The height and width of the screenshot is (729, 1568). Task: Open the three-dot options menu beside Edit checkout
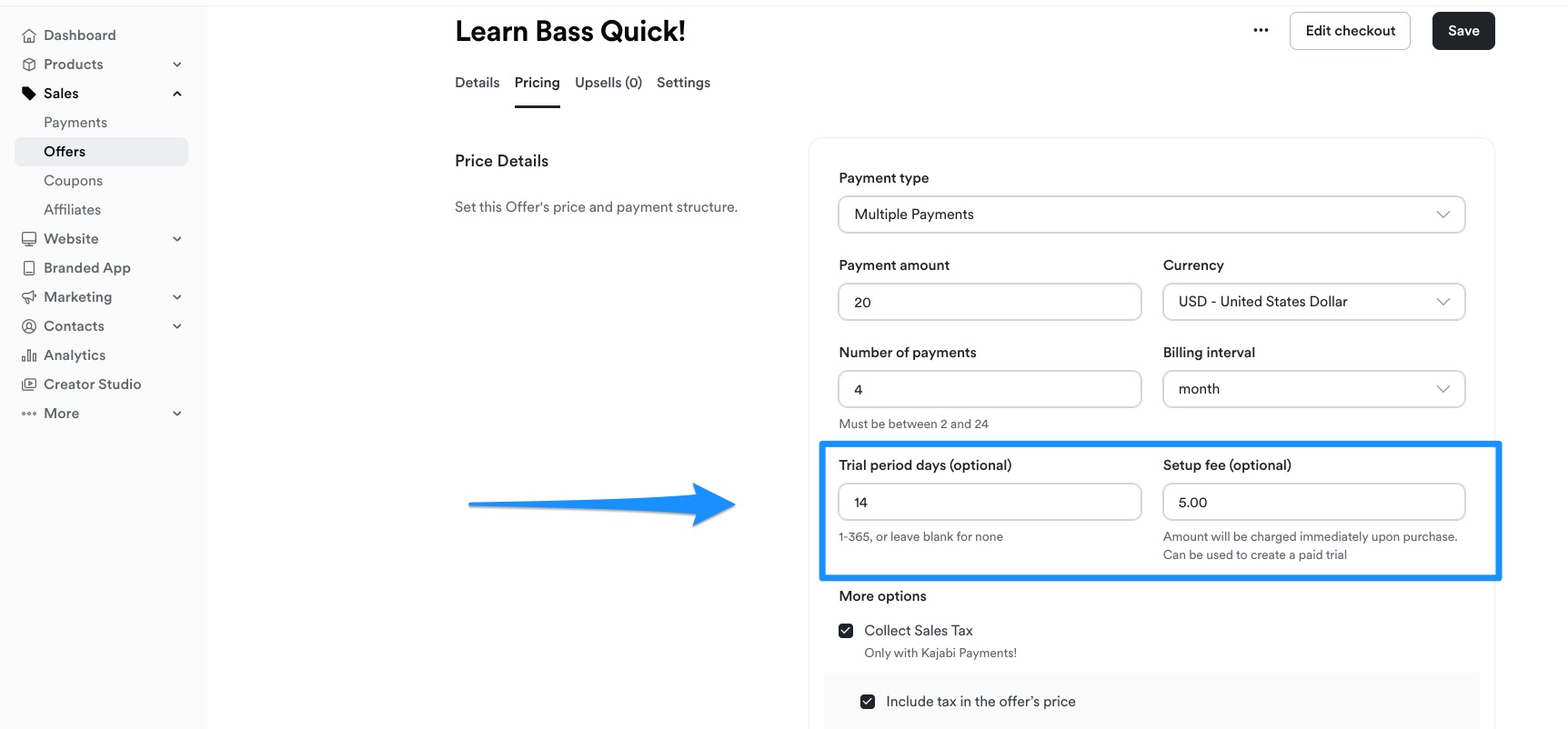tap(1261, 30)
